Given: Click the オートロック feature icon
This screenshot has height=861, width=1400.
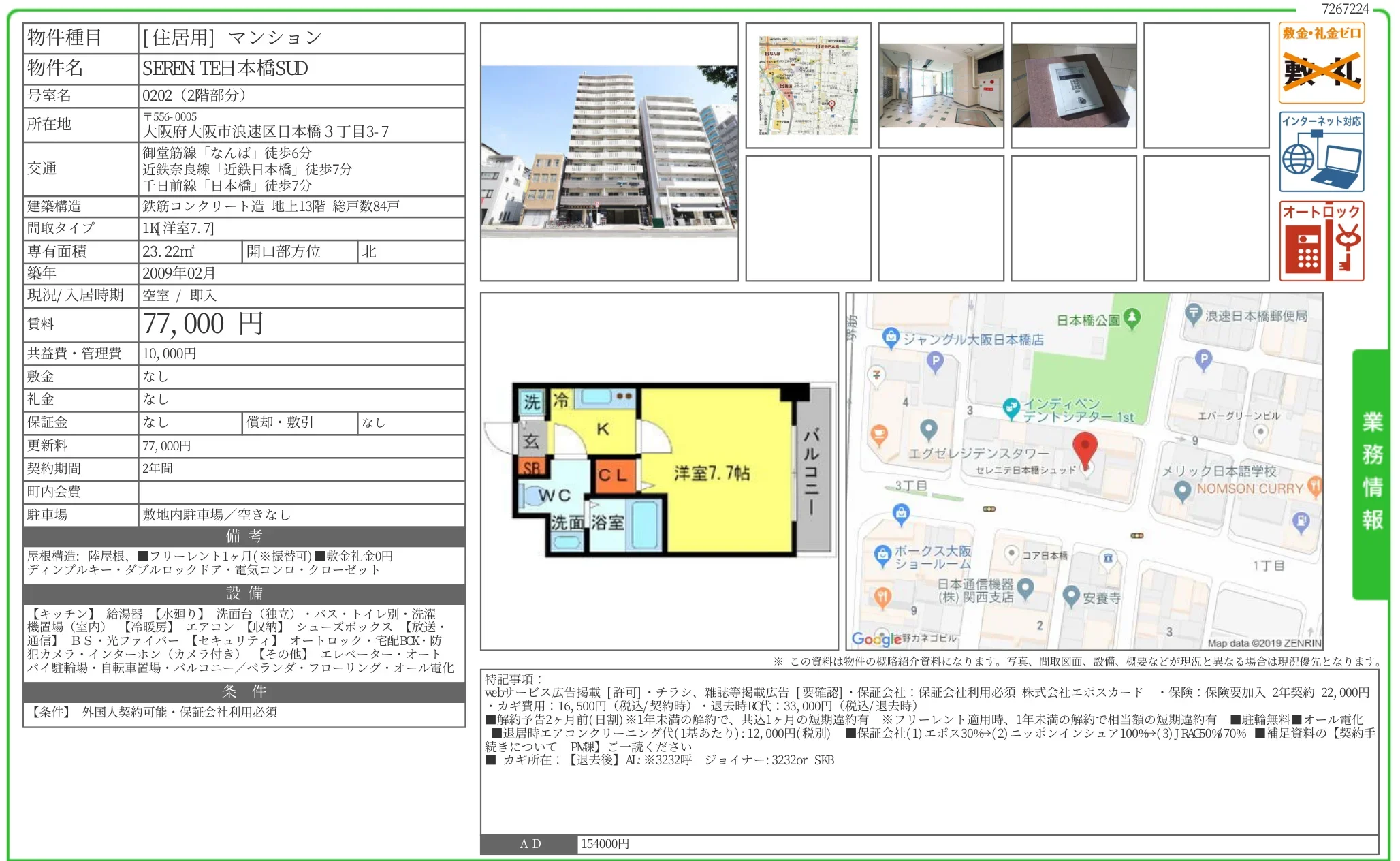Looking at the screenshot, I should pos(1321,241).
